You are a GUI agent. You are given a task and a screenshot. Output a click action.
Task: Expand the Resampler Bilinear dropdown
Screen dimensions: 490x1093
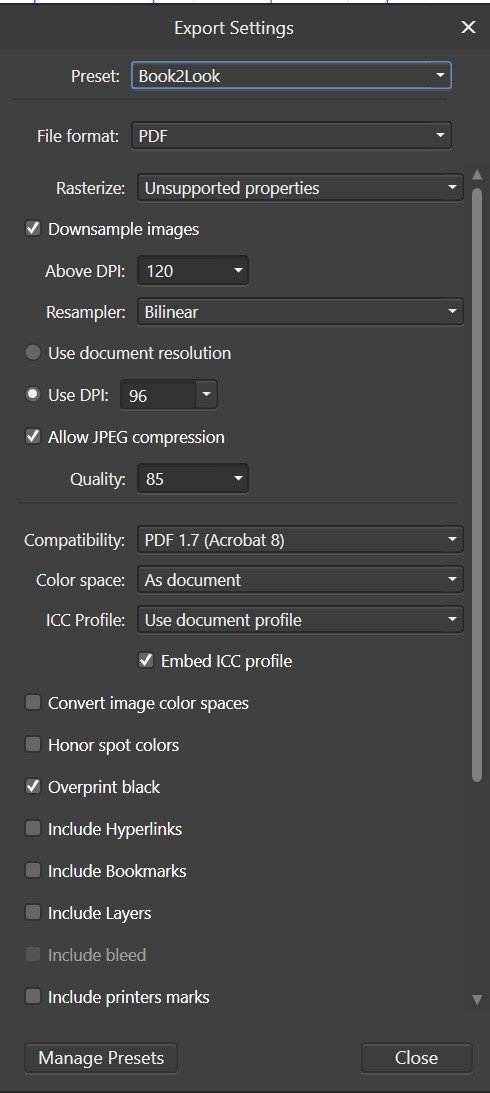(300, 312)
